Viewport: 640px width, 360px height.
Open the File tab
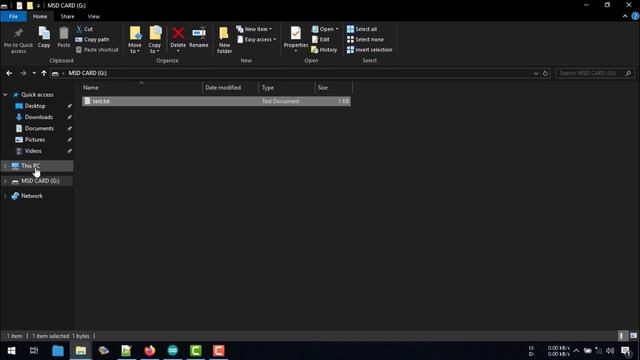coord(13,16)
